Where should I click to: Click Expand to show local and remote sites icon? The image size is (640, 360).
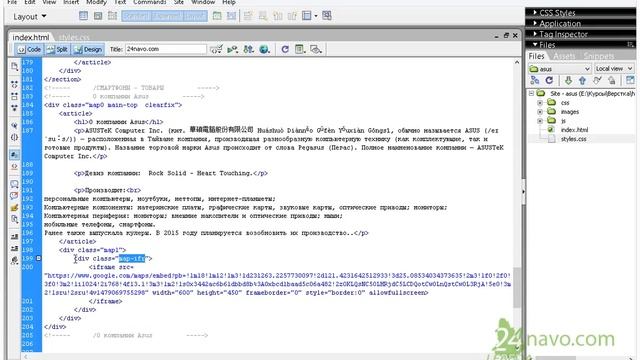(630, 80)
